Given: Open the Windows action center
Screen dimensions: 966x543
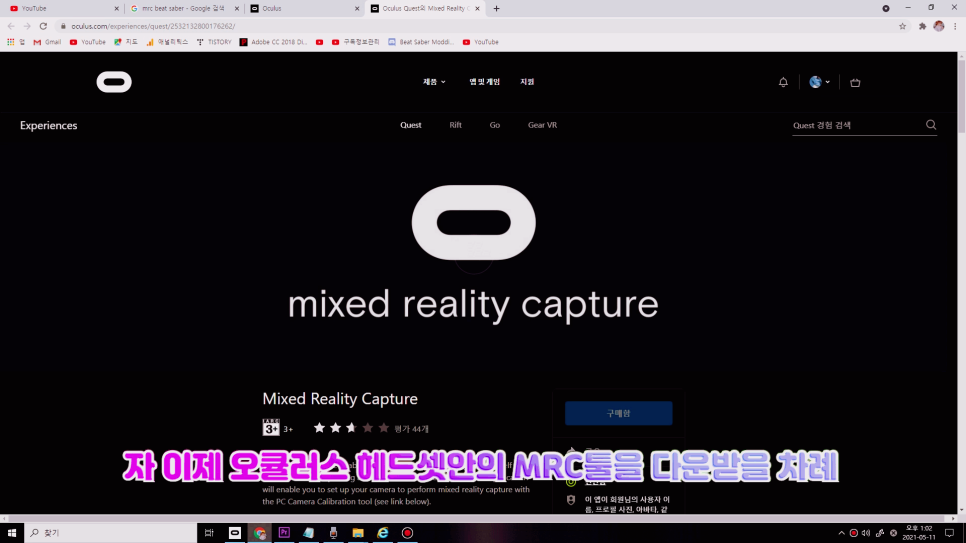Looking at the screenshot, I should (x=949, y=533).
